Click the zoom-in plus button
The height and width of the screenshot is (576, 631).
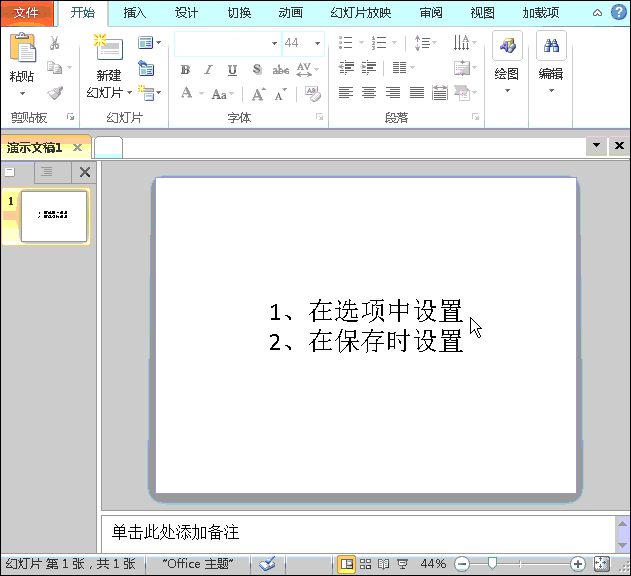click(x=578, y=564)
